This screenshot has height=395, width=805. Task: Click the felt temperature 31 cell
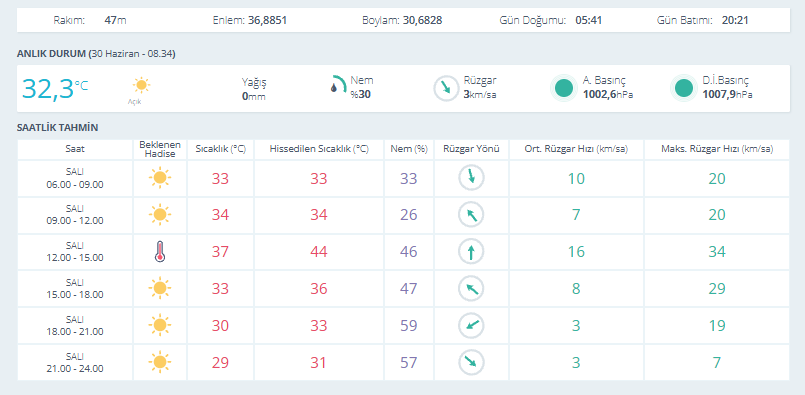(319, 362)
